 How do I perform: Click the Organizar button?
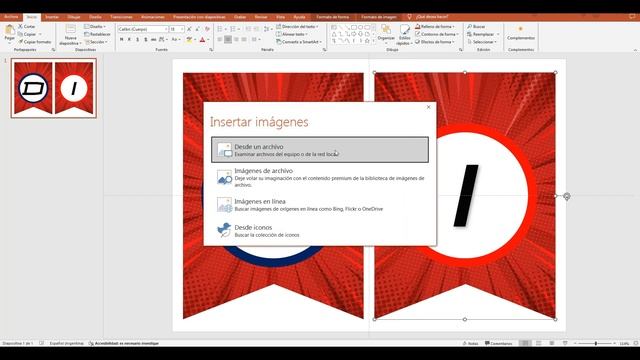(x=386, y=33)
